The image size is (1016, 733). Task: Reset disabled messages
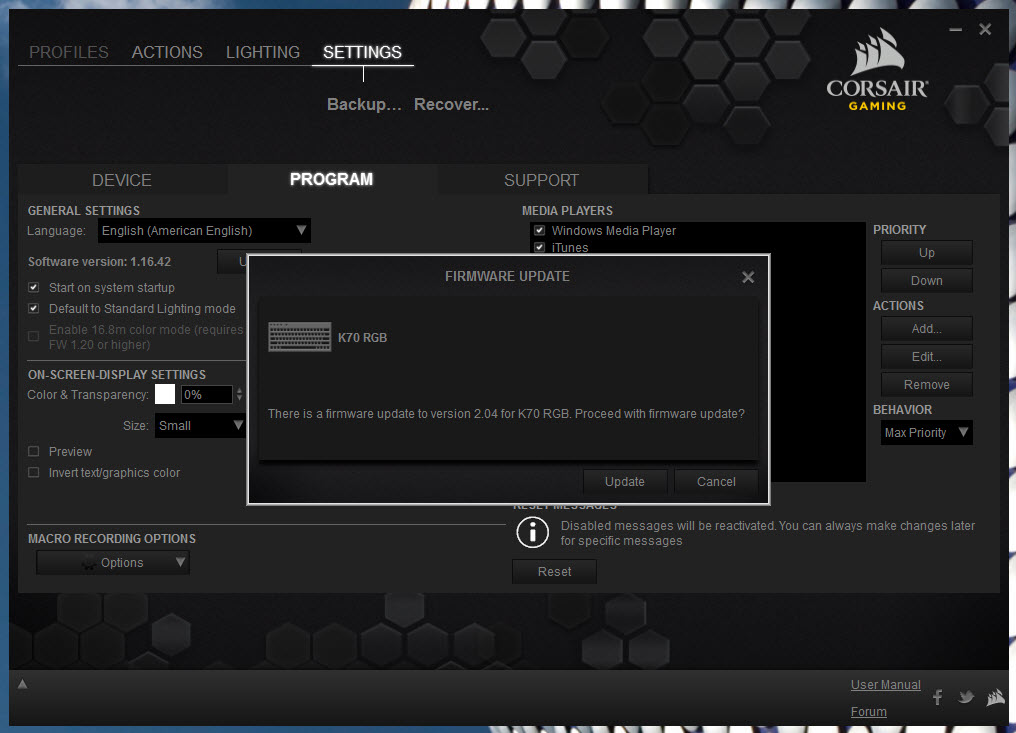tap(554, 572)
